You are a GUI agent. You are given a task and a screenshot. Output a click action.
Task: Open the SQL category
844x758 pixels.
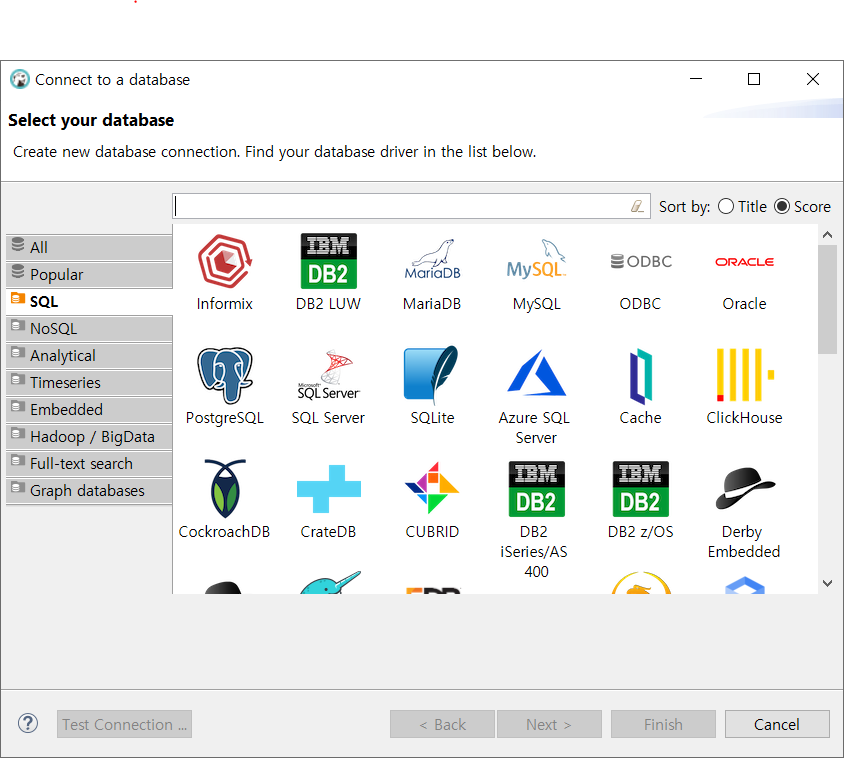89,301
